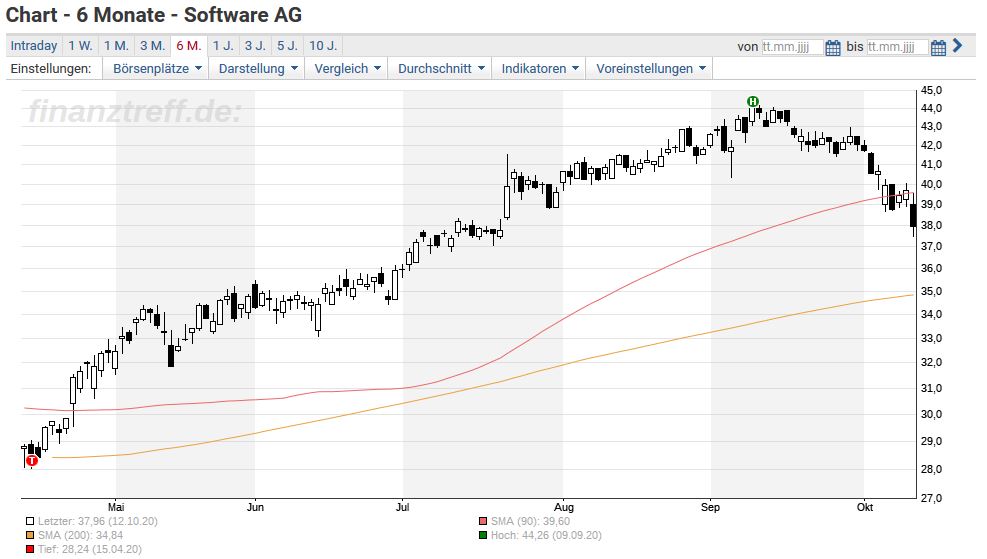Select the 1 W. time range tab

pos(81,46)
